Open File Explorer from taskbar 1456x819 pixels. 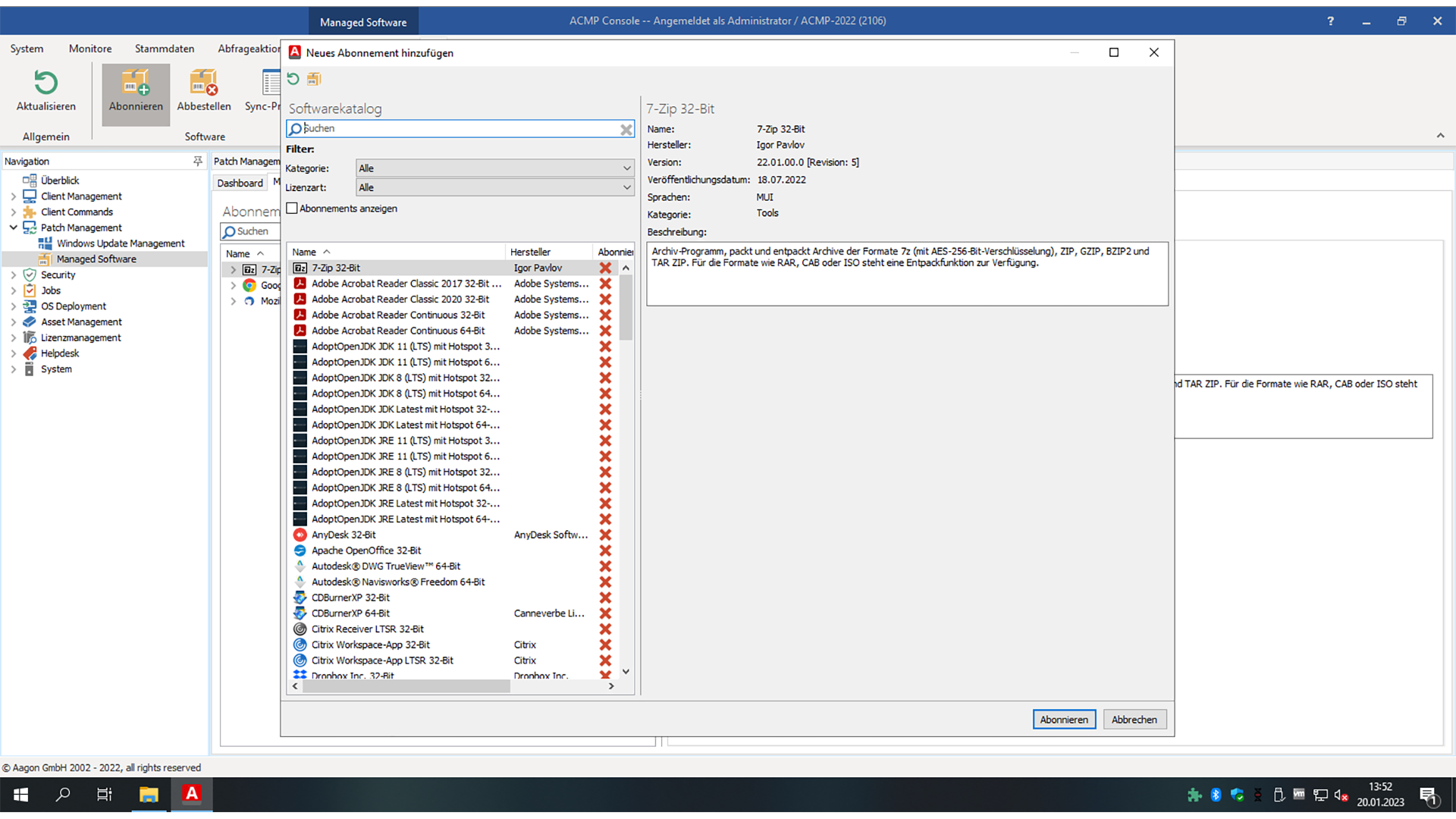(149, 795)
